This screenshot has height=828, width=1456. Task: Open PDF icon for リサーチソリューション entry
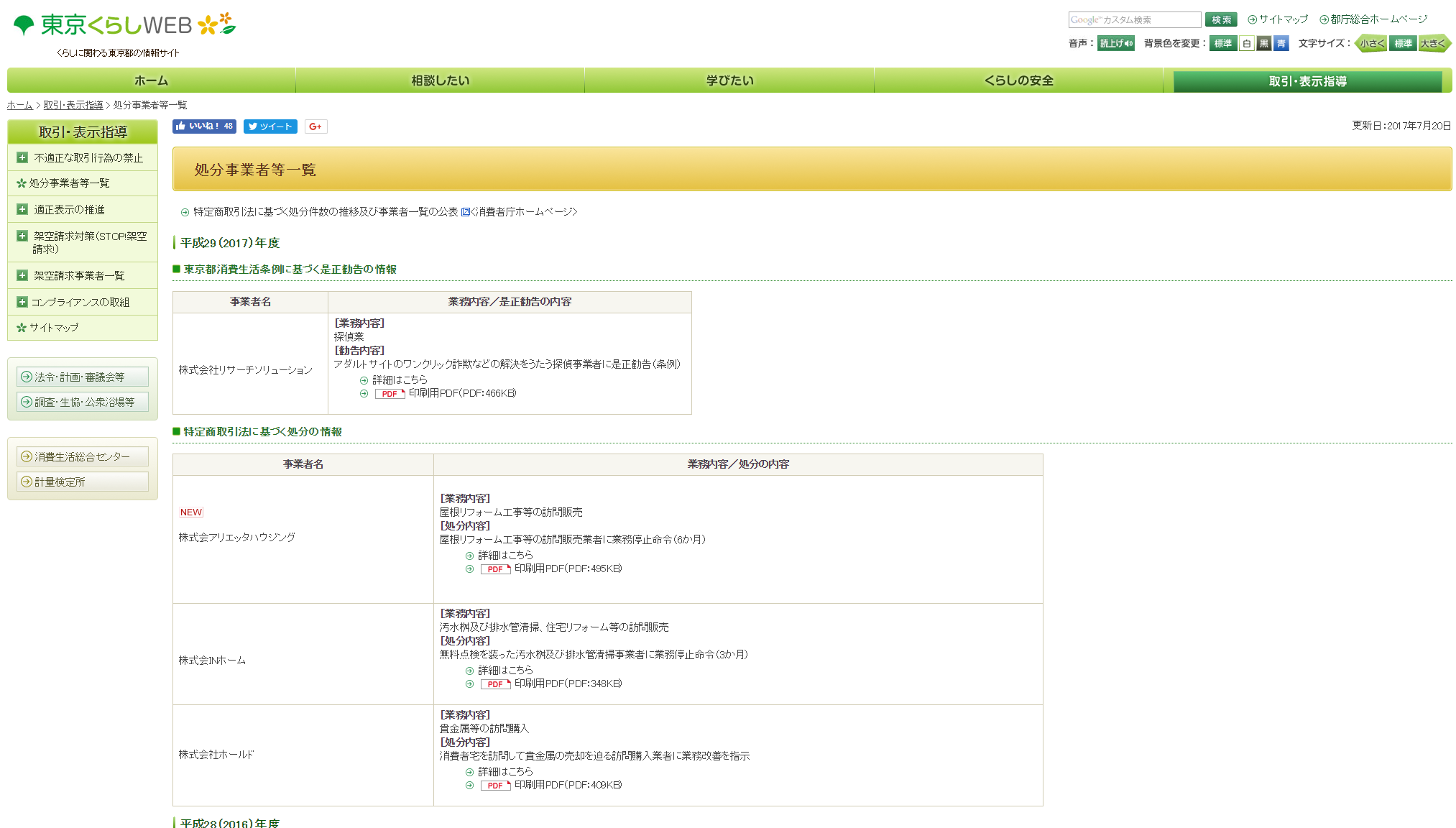tap(390, 394)
